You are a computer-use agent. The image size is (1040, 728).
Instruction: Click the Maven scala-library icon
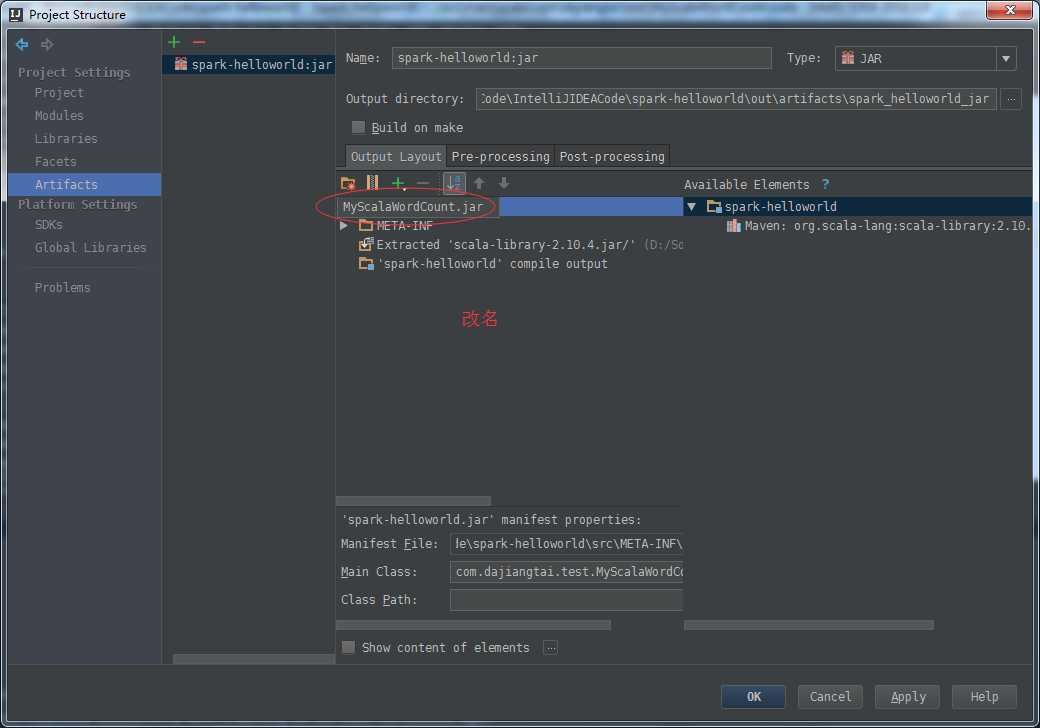pos(733,226)
